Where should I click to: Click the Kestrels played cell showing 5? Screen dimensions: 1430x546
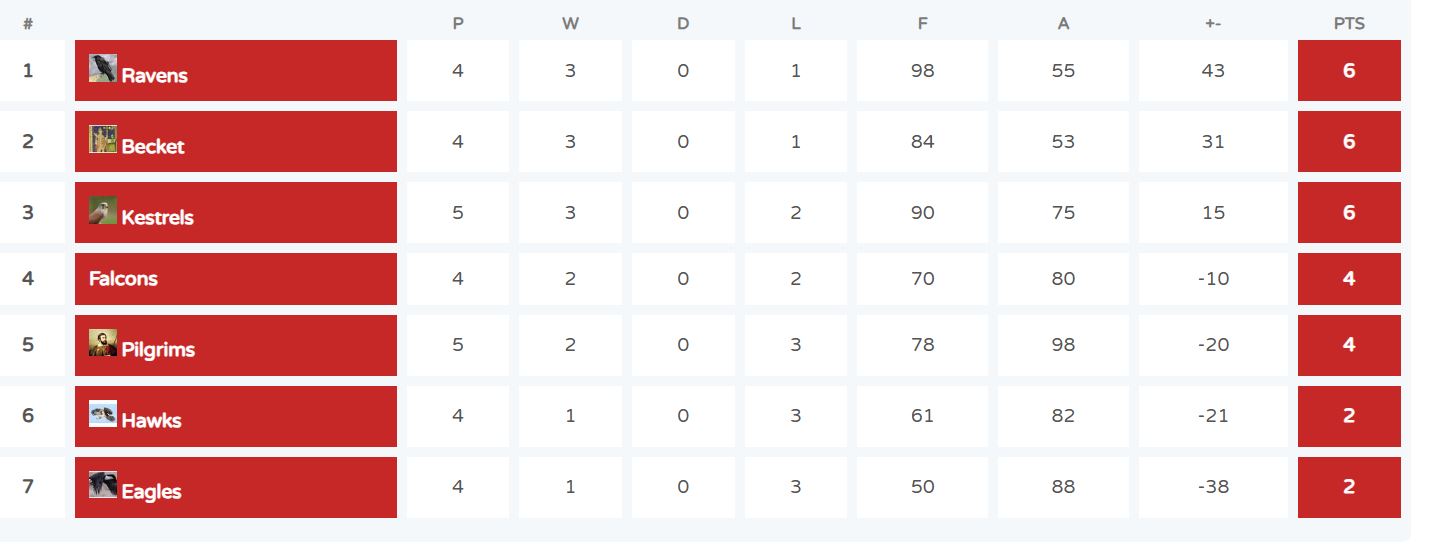coord(458,212)
